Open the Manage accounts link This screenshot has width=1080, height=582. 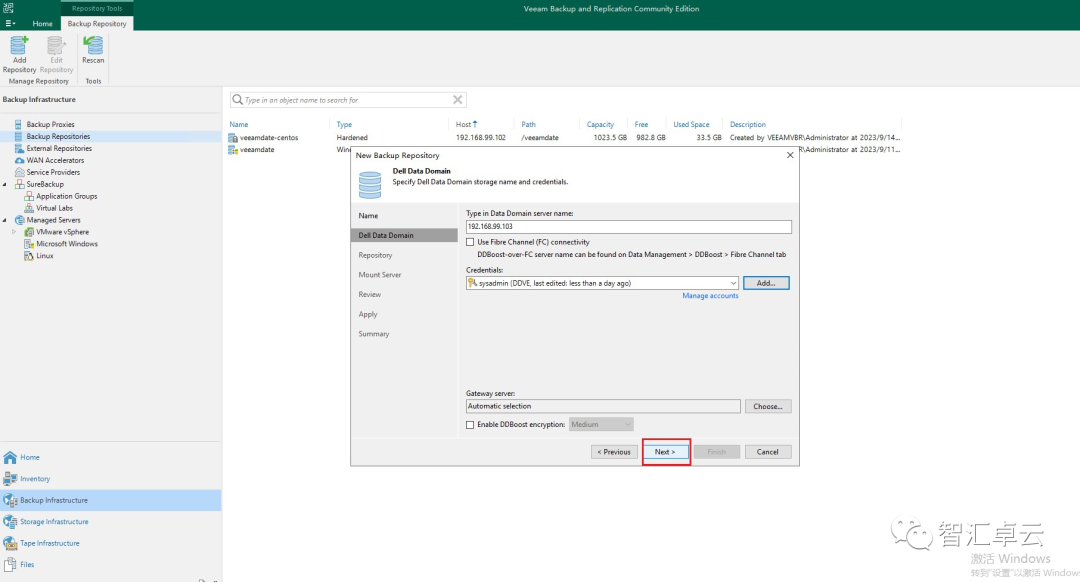(x=710, y=295)
